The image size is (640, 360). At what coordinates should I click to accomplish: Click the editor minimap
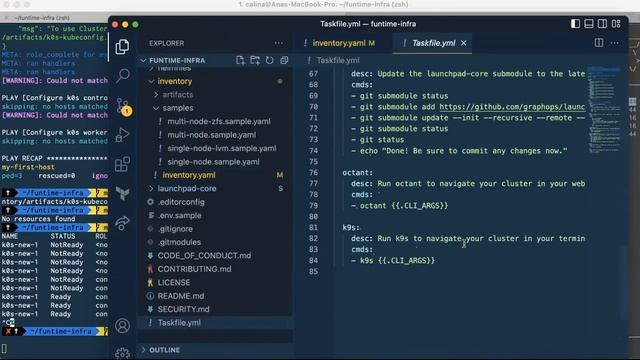click(604, 110)
